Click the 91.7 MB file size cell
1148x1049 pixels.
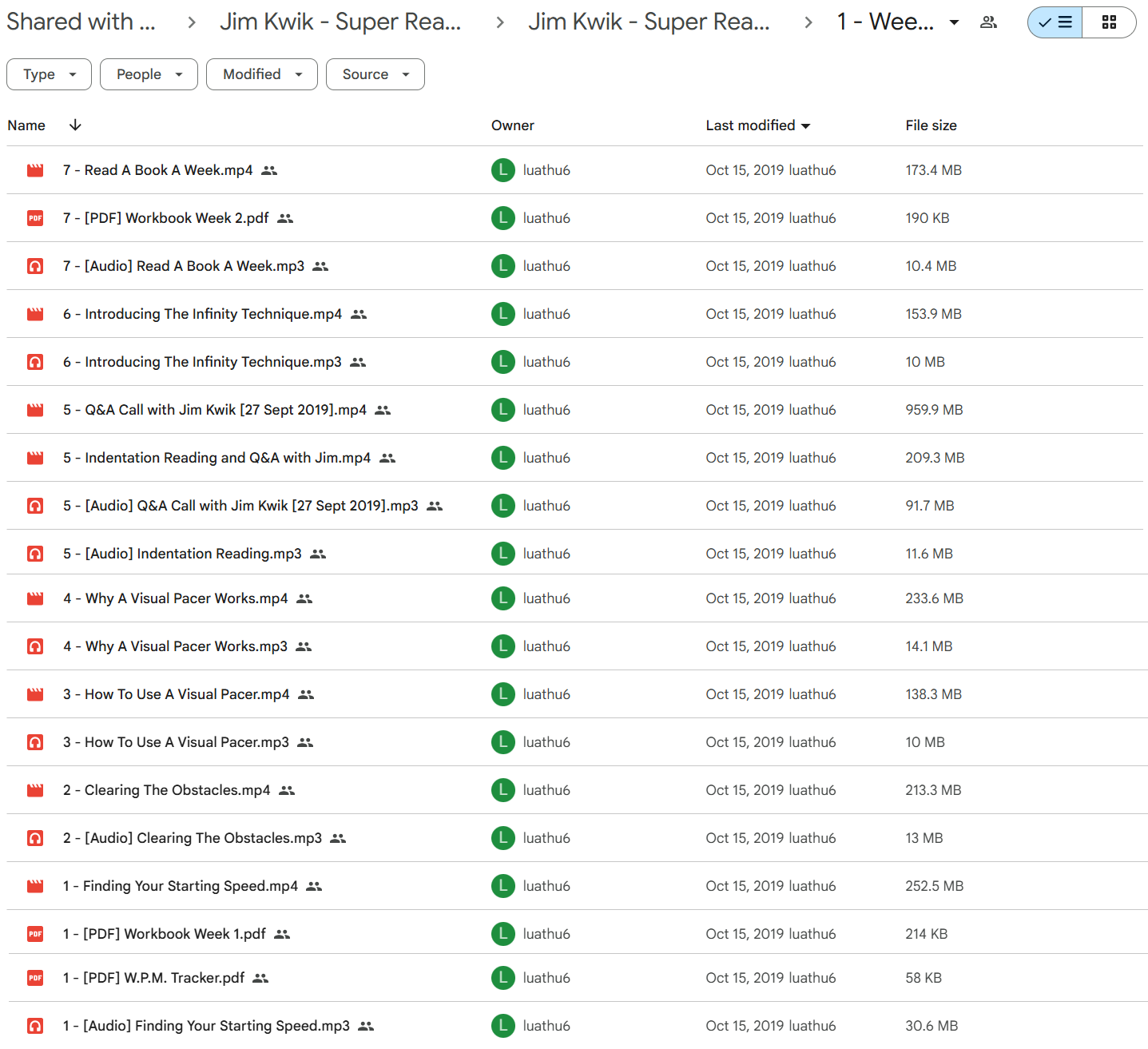930,506
